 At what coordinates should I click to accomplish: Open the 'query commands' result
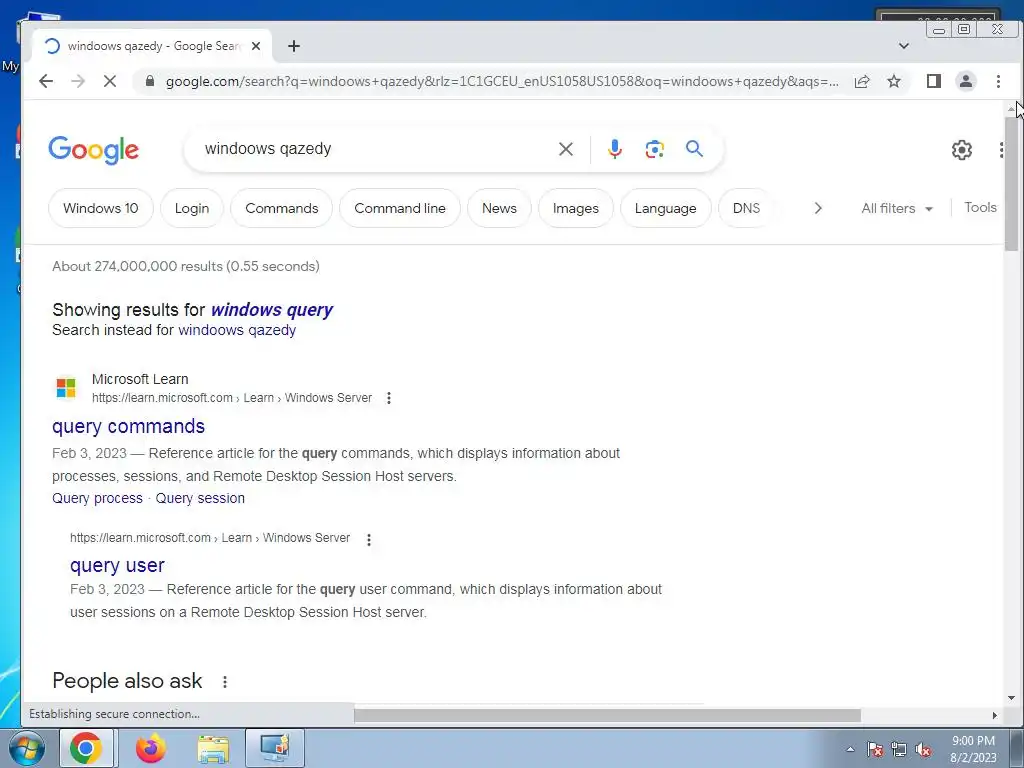click(x=129, y=426)
